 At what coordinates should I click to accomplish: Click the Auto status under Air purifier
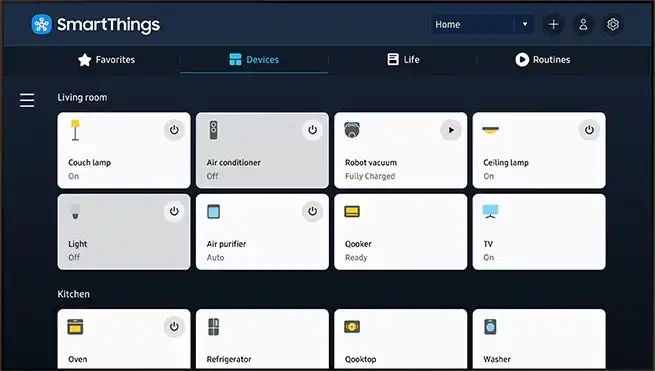[x=215, y=258]
